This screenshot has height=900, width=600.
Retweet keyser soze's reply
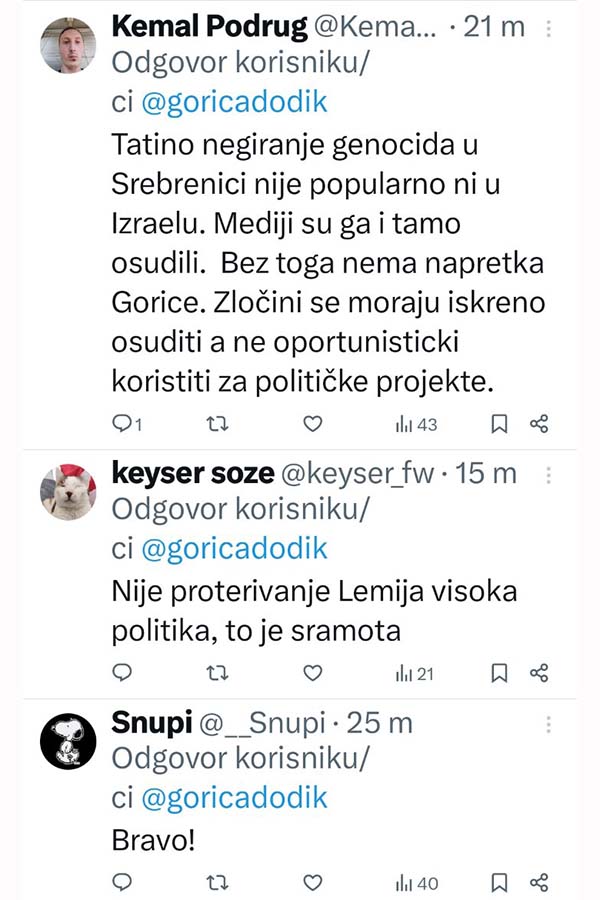(215, 673)
